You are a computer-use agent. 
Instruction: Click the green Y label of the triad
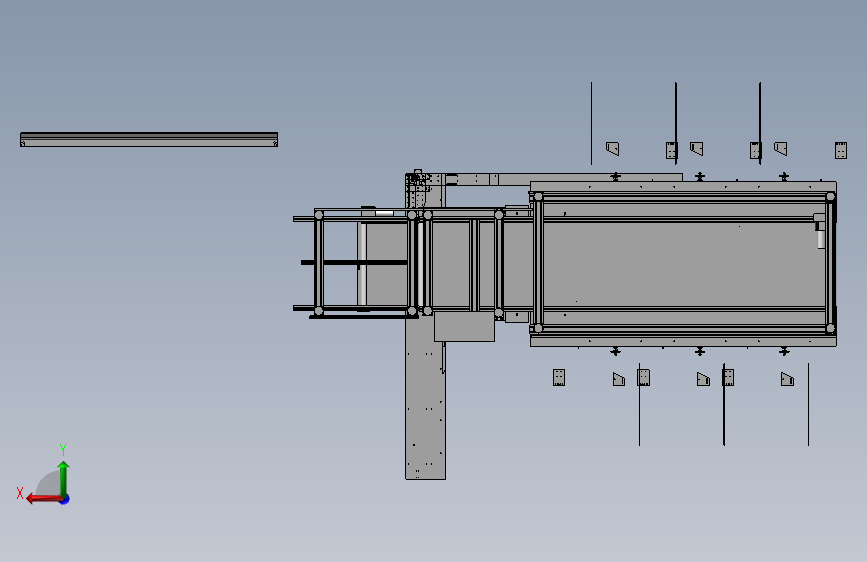pyautogui.click(x=63, y=449)
